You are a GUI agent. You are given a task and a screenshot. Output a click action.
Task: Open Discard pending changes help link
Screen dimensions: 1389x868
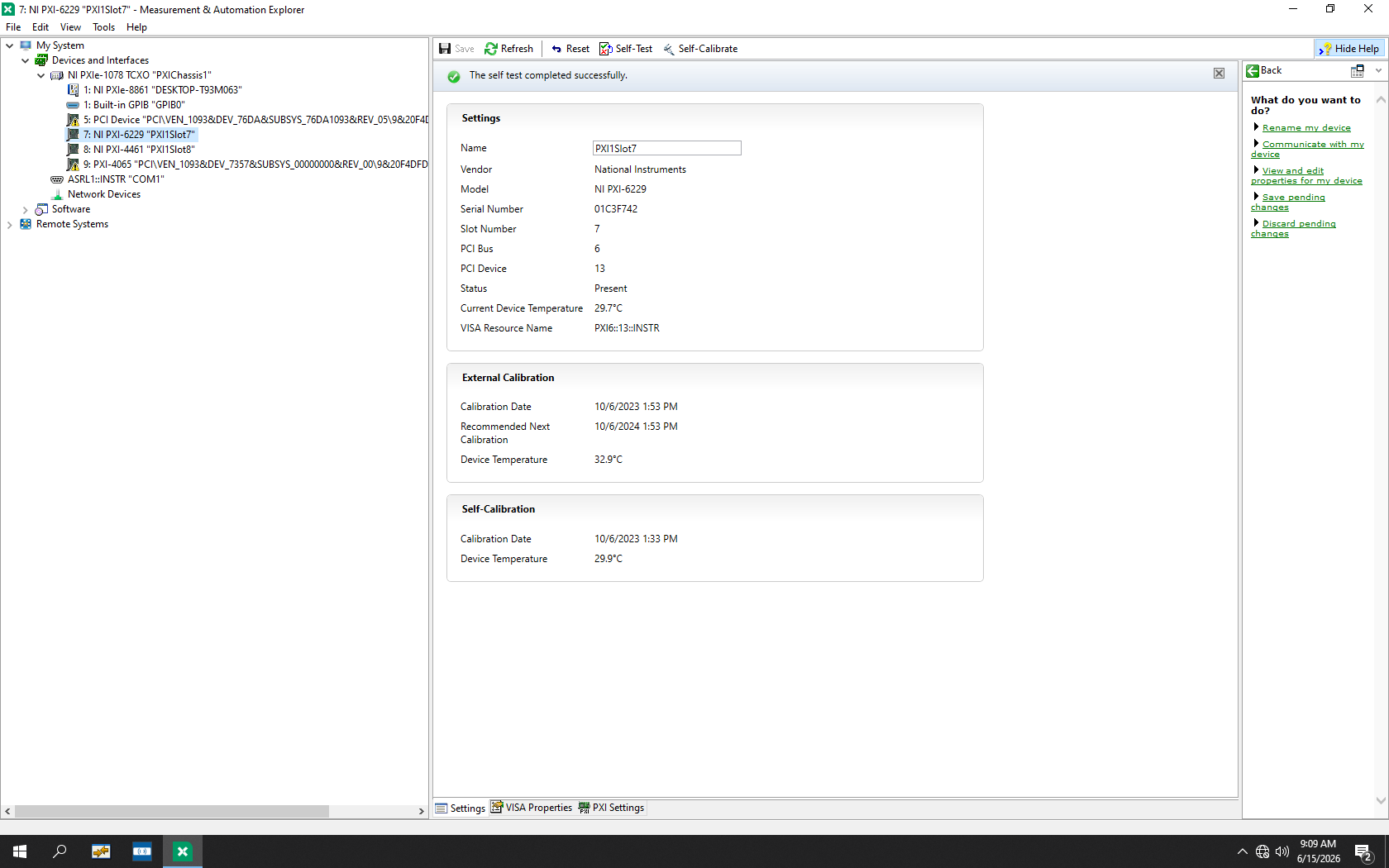(1293, 228)
